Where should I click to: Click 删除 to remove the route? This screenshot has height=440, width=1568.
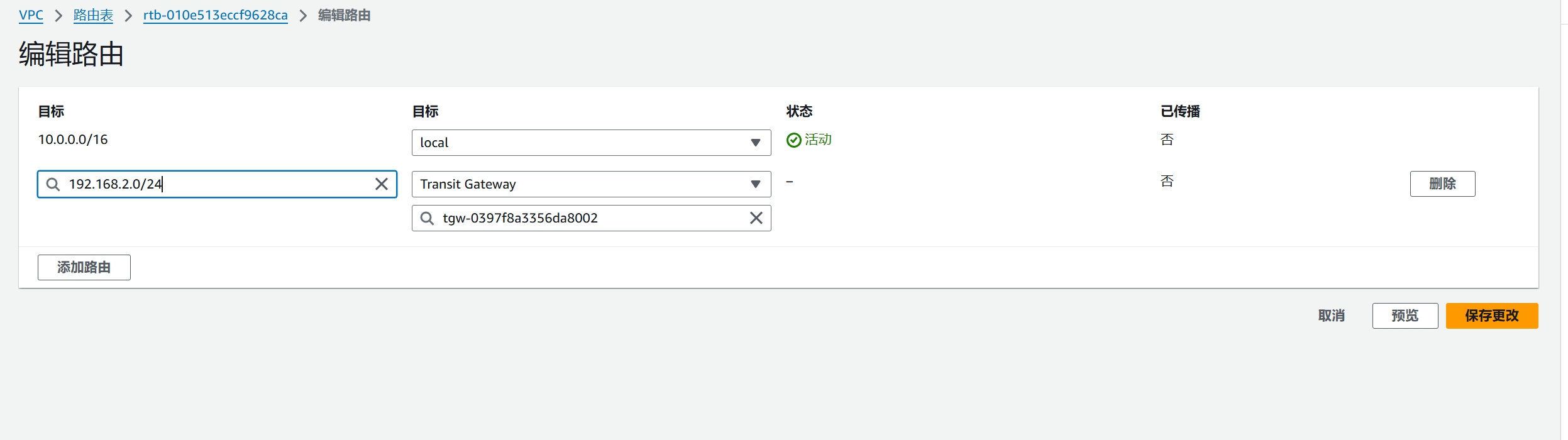tap(1442, 184)
